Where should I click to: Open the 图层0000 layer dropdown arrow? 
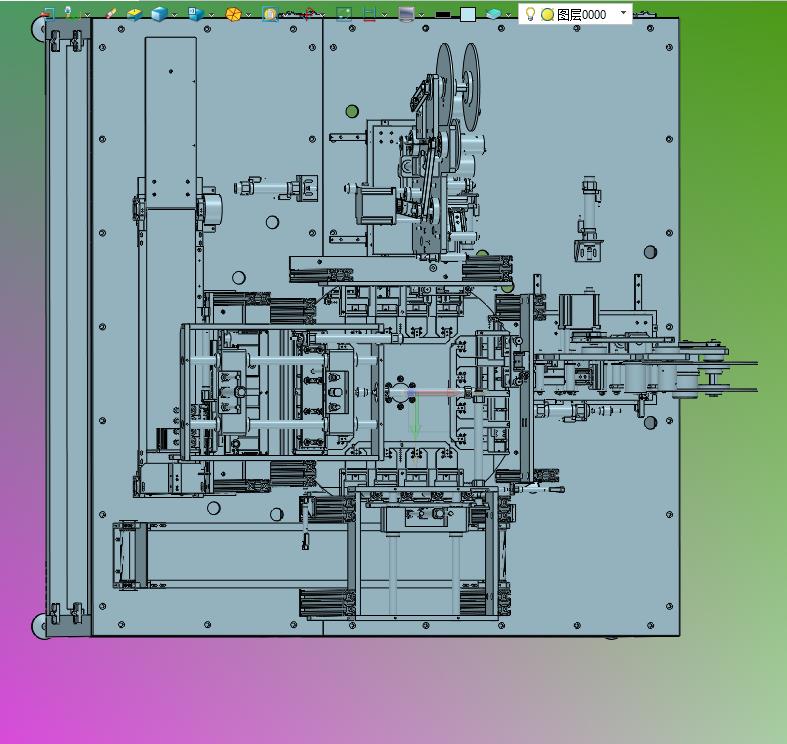623,13
